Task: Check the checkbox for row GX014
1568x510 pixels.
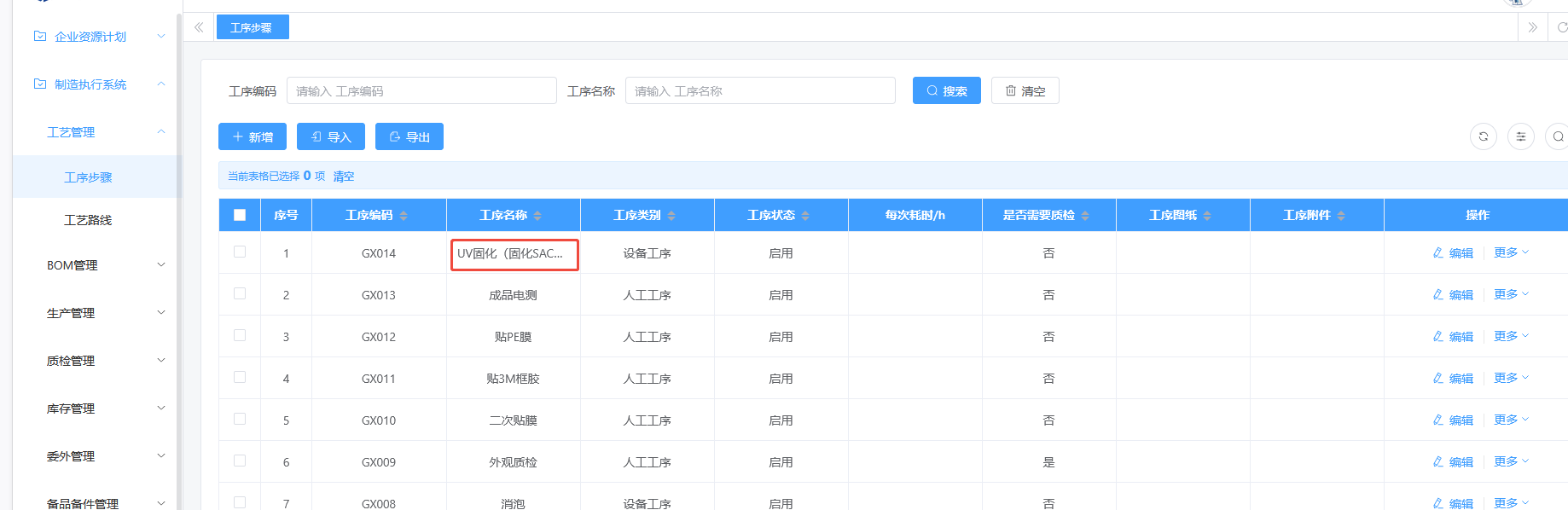Action: (x=240, y=252)
